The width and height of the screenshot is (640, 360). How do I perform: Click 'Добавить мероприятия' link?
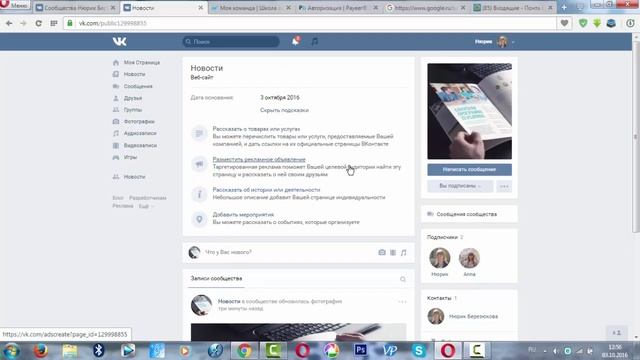tap(243, 214)
